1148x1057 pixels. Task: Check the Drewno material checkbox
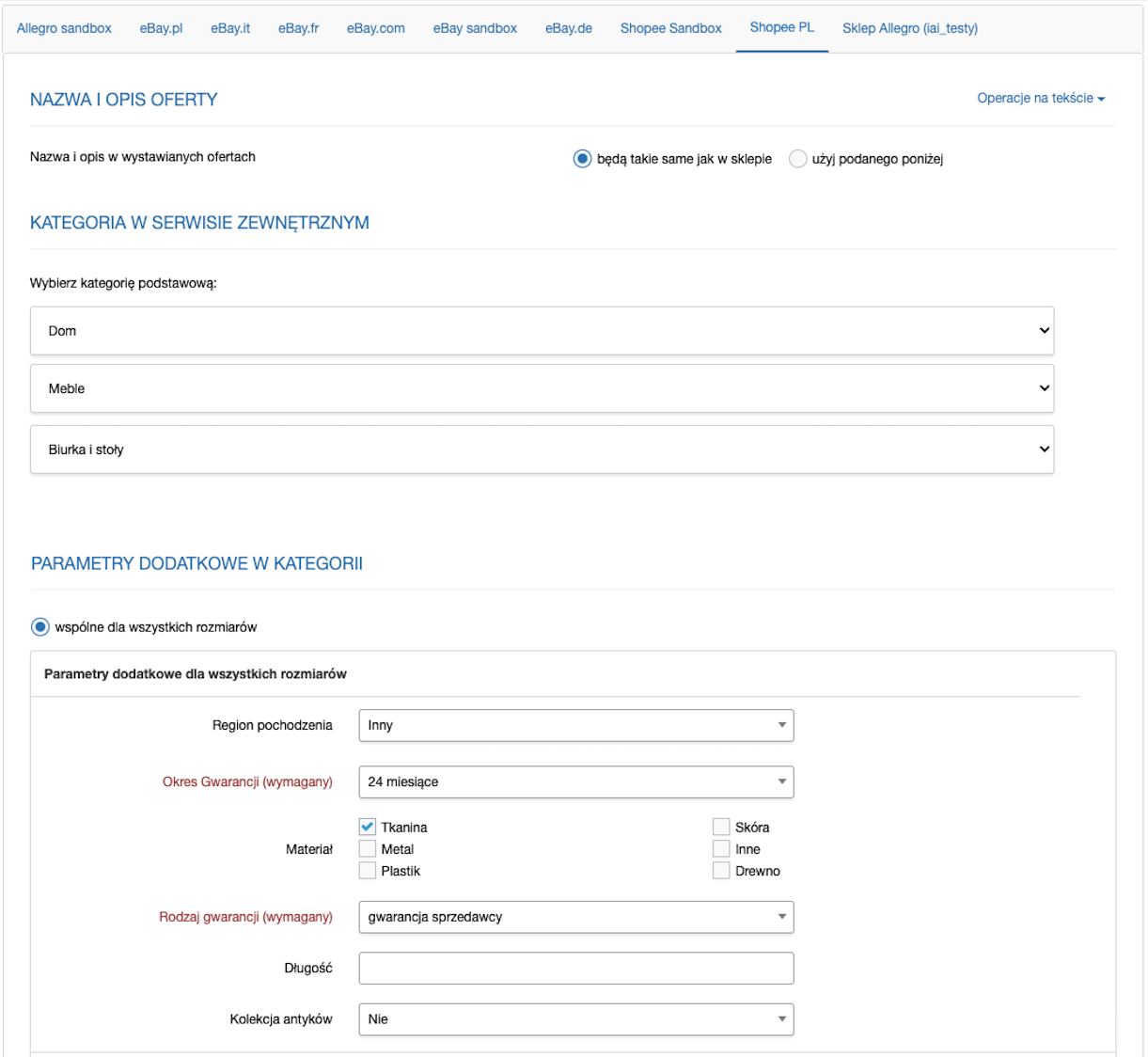pyautogui.click(x=721, y=871)
